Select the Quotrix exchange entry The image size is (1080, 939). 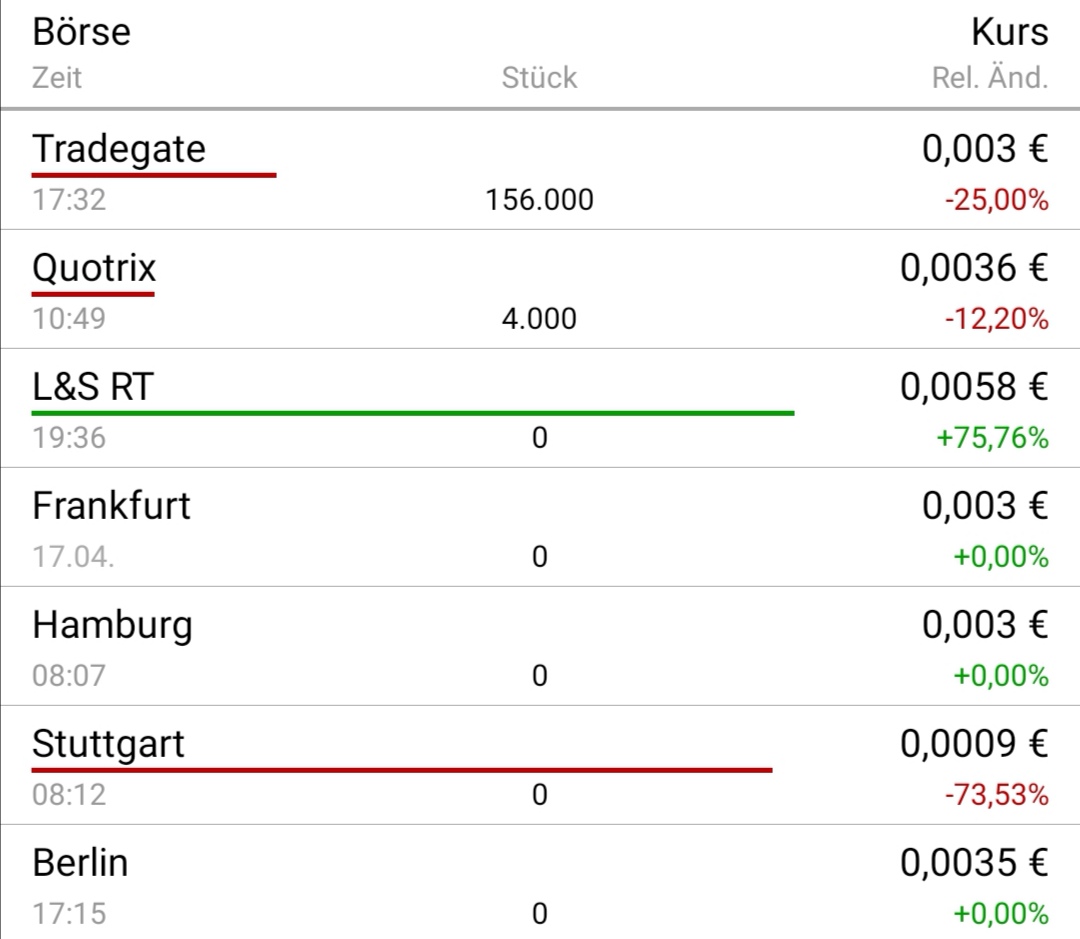[94, 268]
